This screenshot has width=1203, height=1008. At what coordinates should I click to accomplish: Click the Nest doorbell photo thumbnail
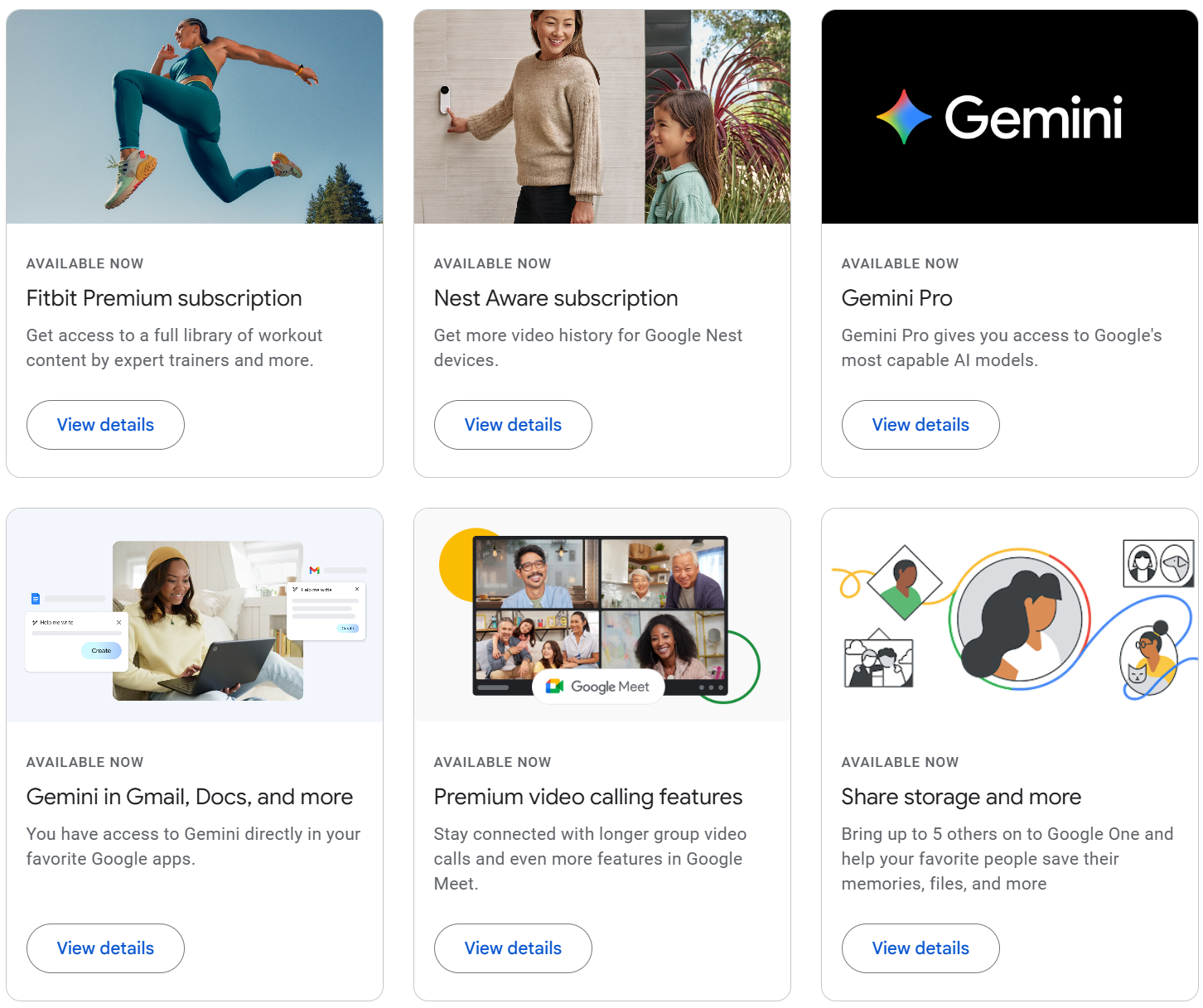click(x=602, y=117)
